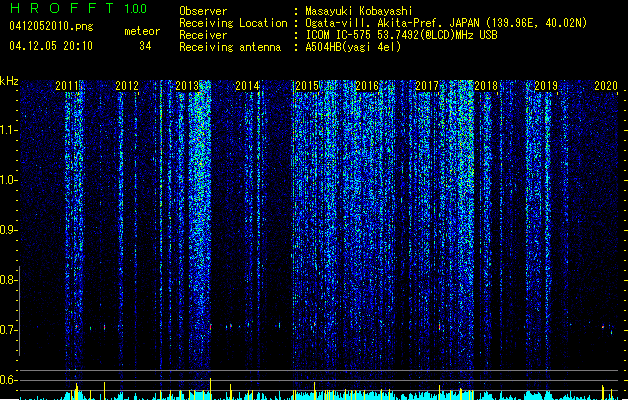Click the Receiving antenna label
629x400 pixels.
click(230, 47)
